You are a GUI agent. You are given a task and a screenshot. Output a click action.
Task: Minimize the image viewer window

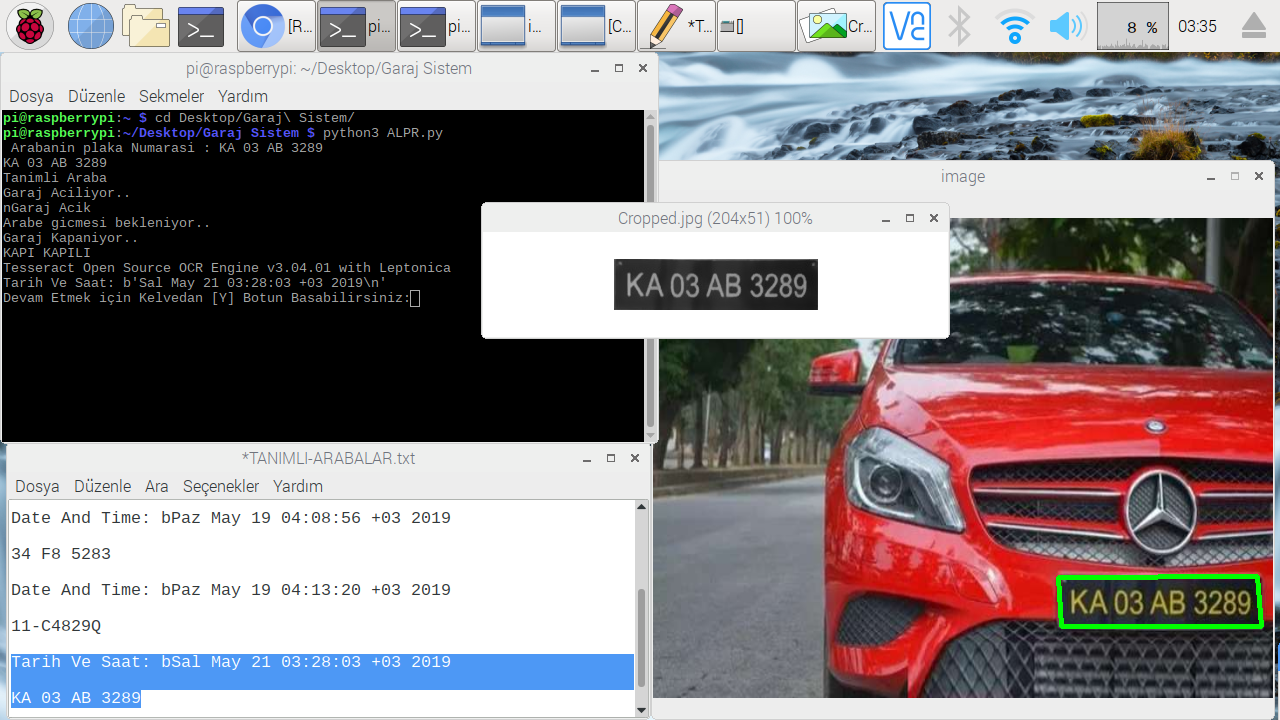pos(1210,175)
